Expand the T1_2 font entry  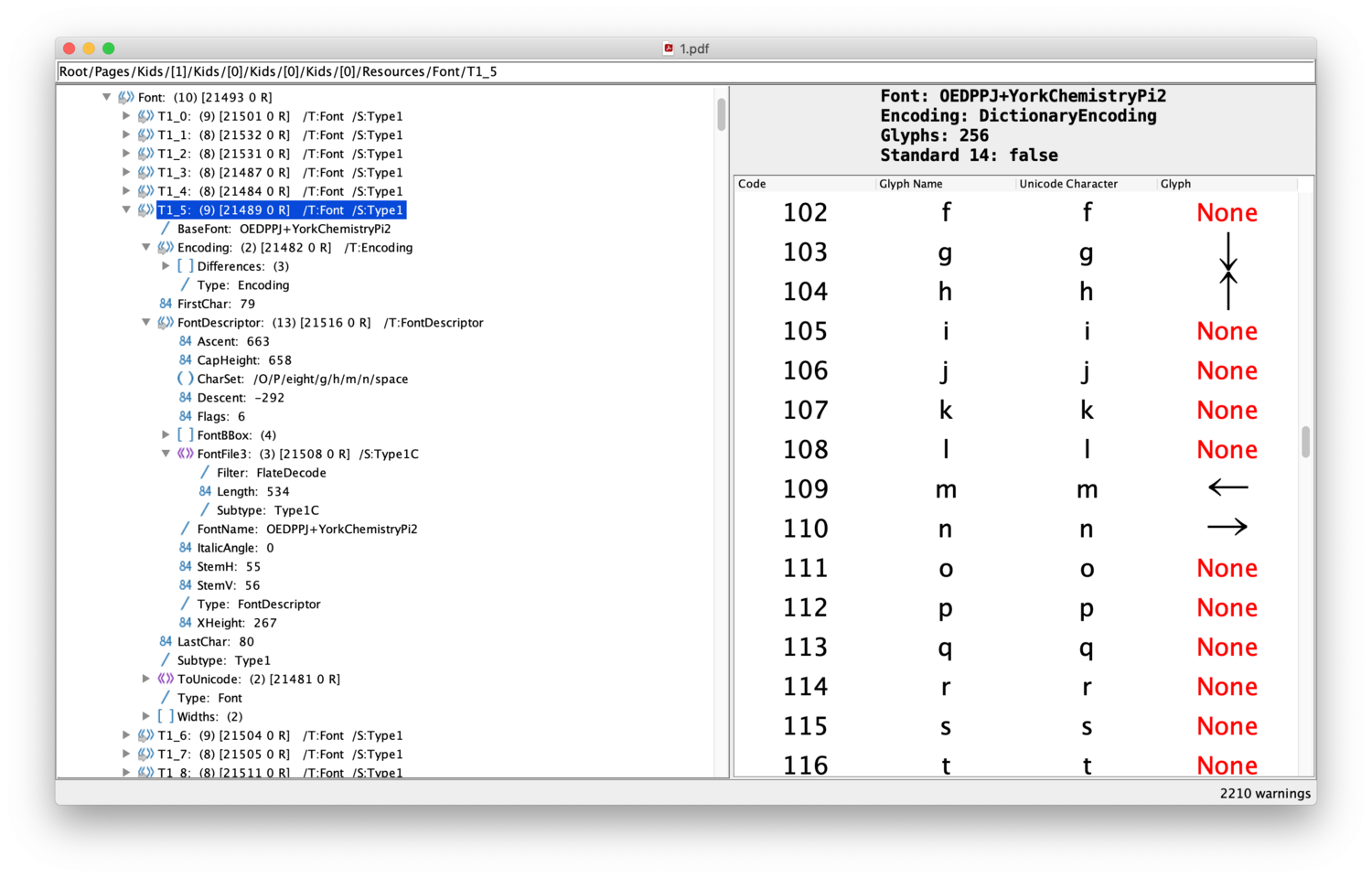(x=126, y=154)
